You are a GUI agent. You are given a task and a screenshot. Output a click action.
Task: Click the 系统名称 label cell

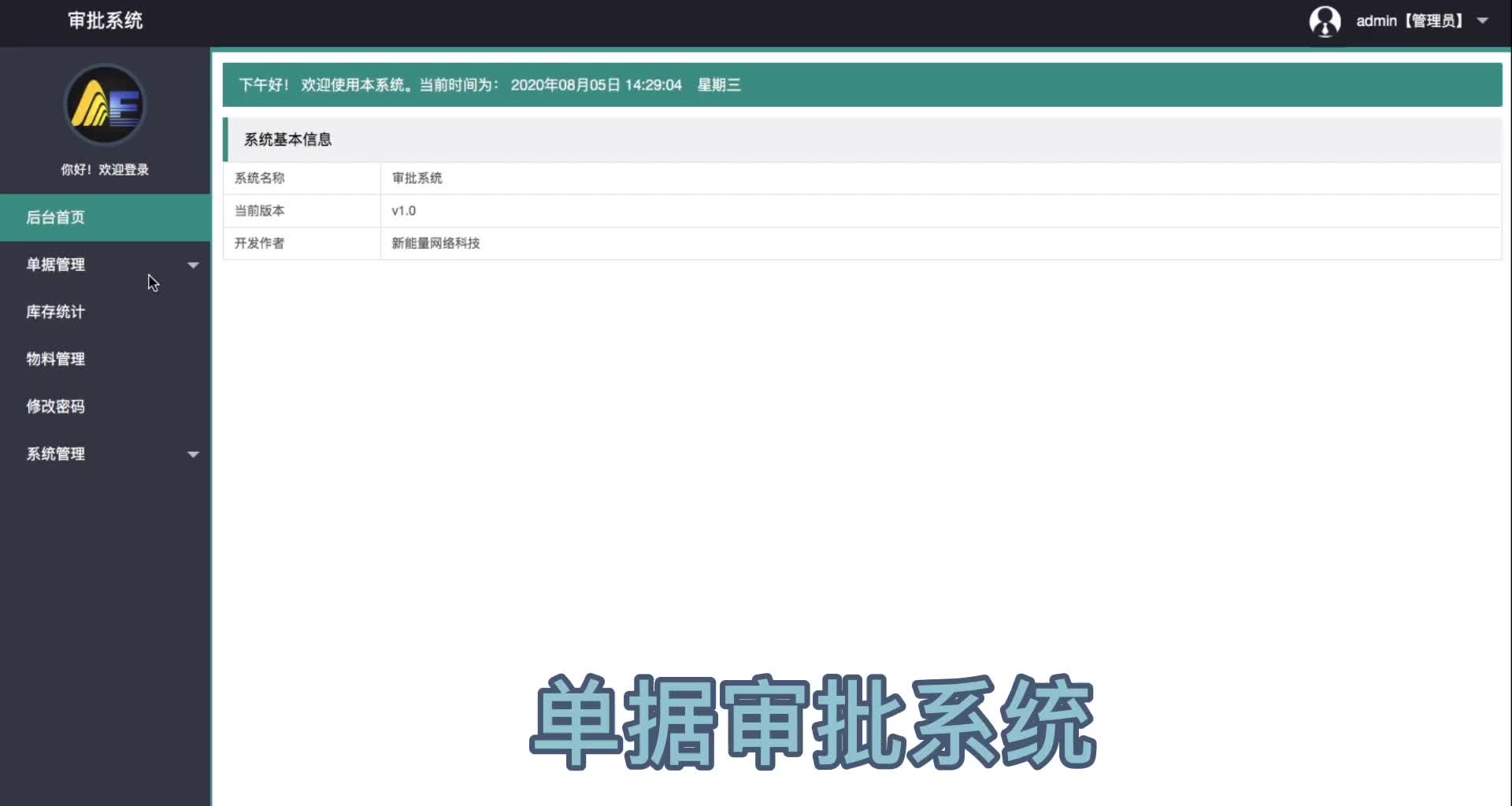click(302, 178)
